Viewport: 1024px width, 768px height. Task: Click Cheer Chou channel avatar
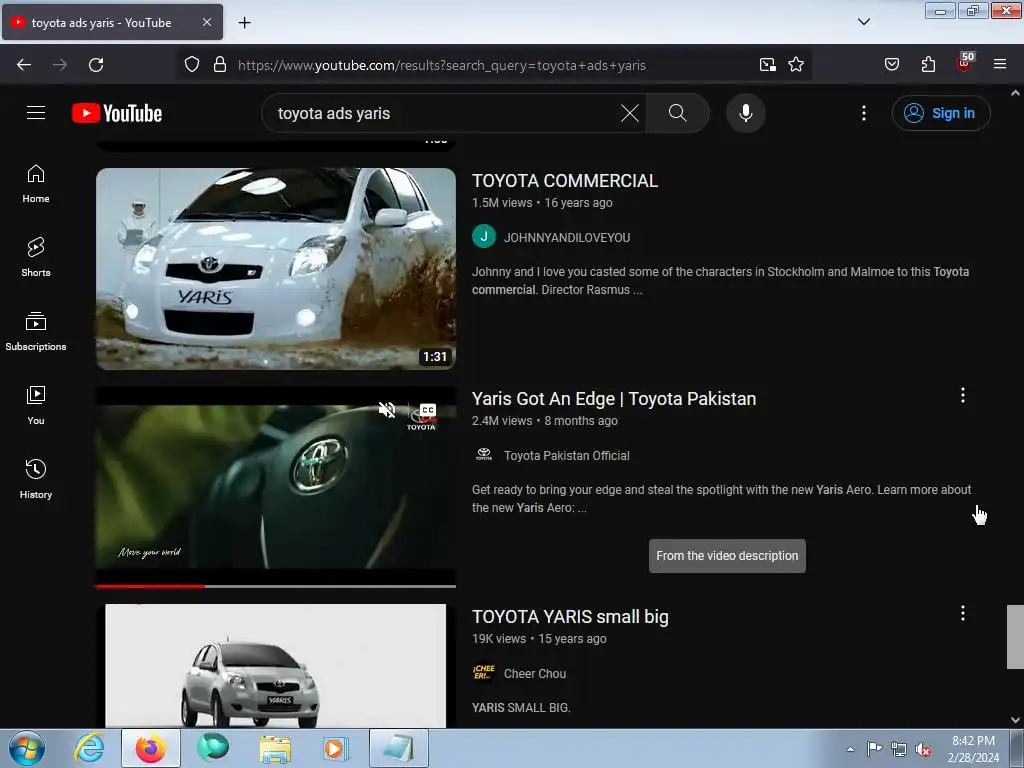484,673
